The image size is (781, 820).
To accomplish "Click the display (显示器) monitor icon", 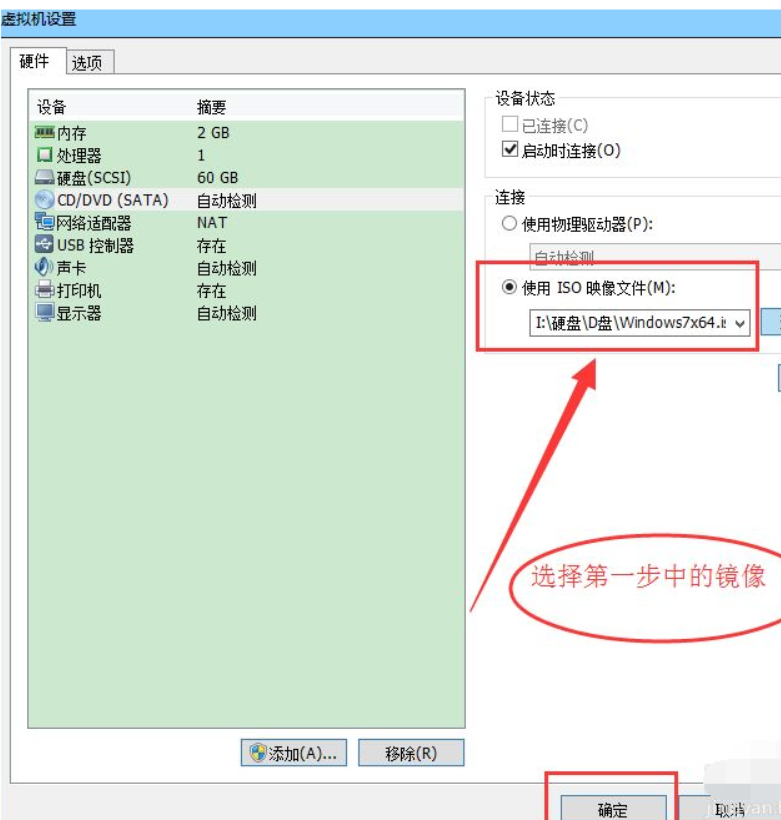I will (45, 313).
